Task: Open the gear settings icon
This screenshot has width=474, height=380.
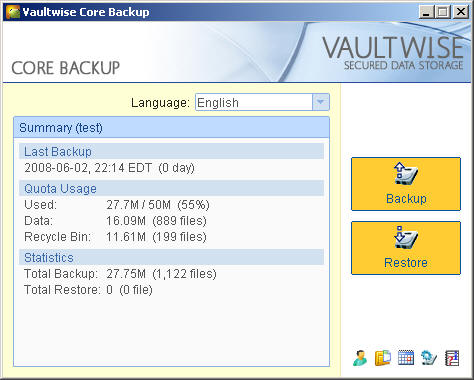Action: point(429,358)
